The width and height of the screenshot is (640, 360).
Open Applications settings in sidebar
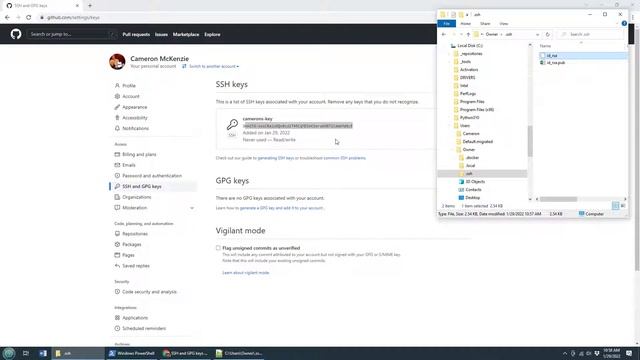(x=135, y=318)
